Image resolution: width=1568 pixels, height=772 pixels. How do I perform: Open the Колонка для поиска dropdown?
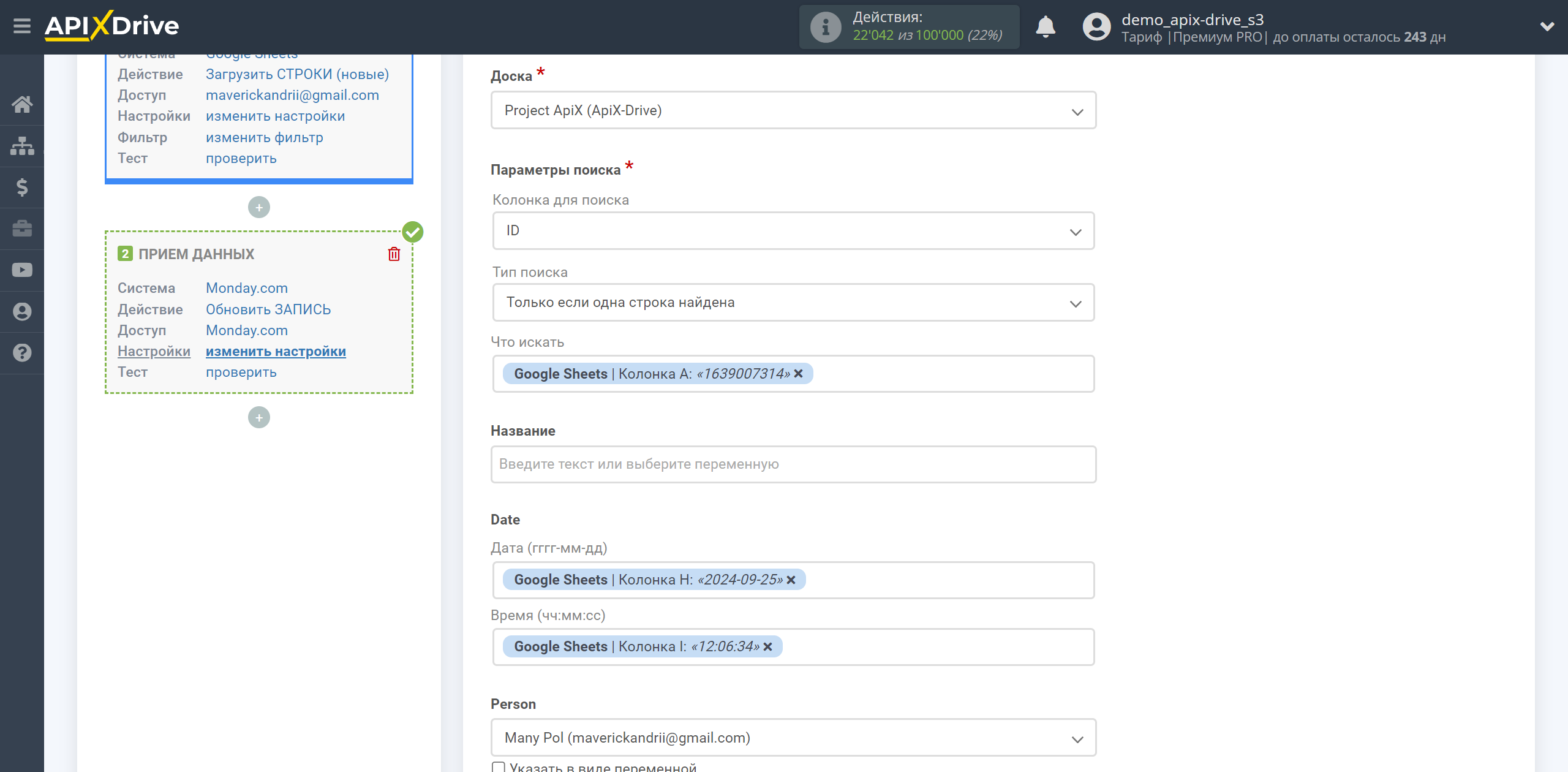(793, 230)
